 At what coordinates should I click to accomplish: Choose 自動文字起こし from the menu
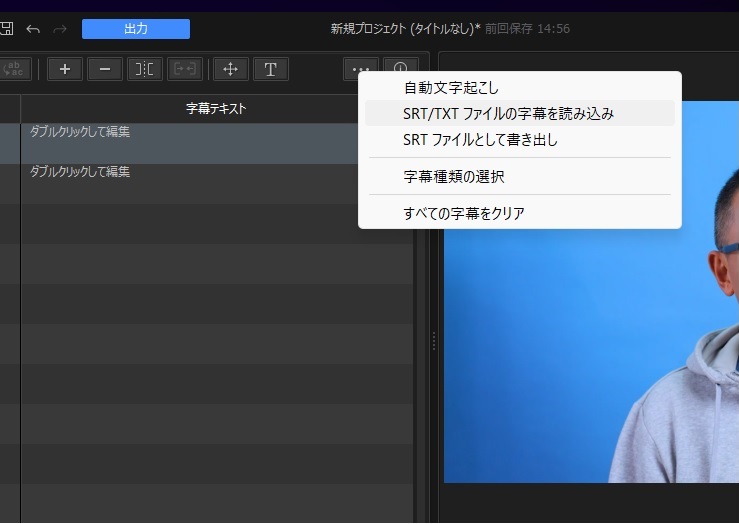click(x=520, y=88)
